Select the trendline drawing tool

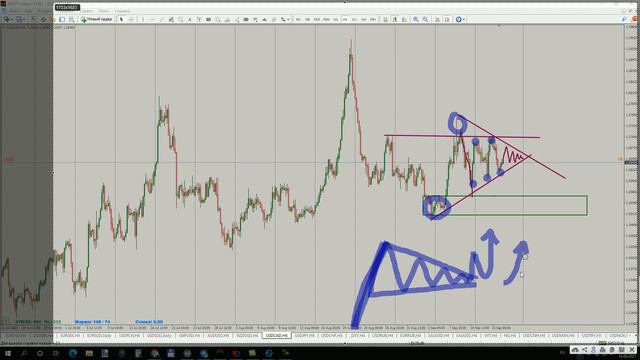[x=162, y=19]
